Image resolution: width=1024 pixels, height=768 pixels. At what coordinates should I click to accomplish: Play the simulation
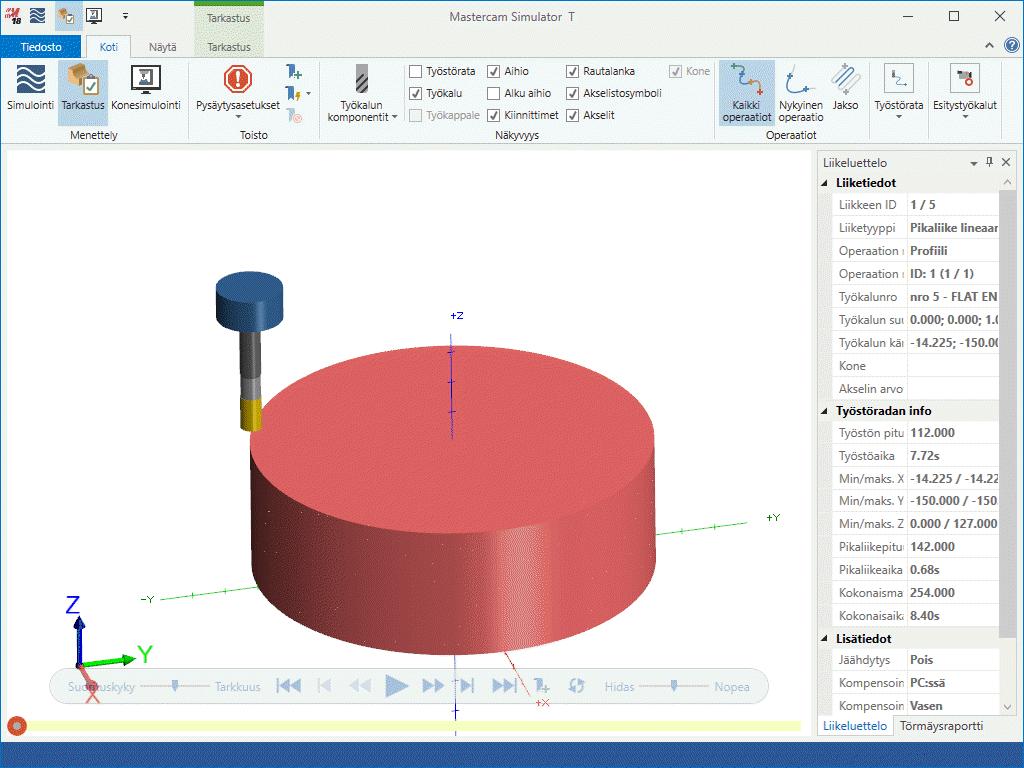[396, 686]
